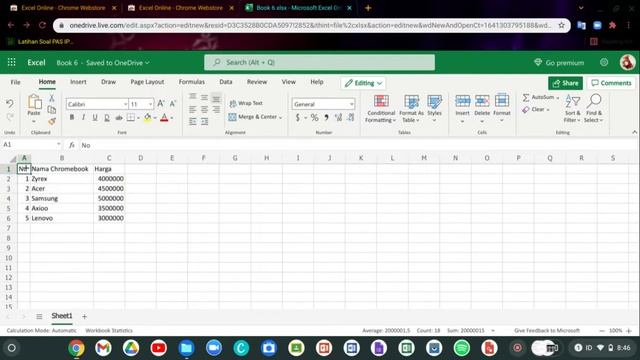The height and width of the screenshot is (360, 640).
Task: Toggle Double Underline formatting
Action: (x=107, y=118)
